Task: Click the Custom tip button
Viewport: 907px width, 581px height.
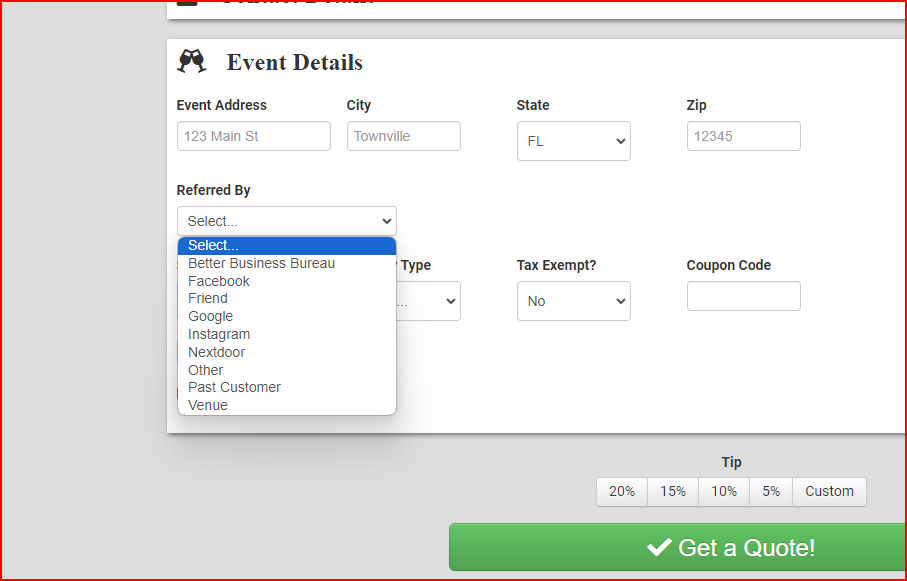Action: (x=829, y=491)
